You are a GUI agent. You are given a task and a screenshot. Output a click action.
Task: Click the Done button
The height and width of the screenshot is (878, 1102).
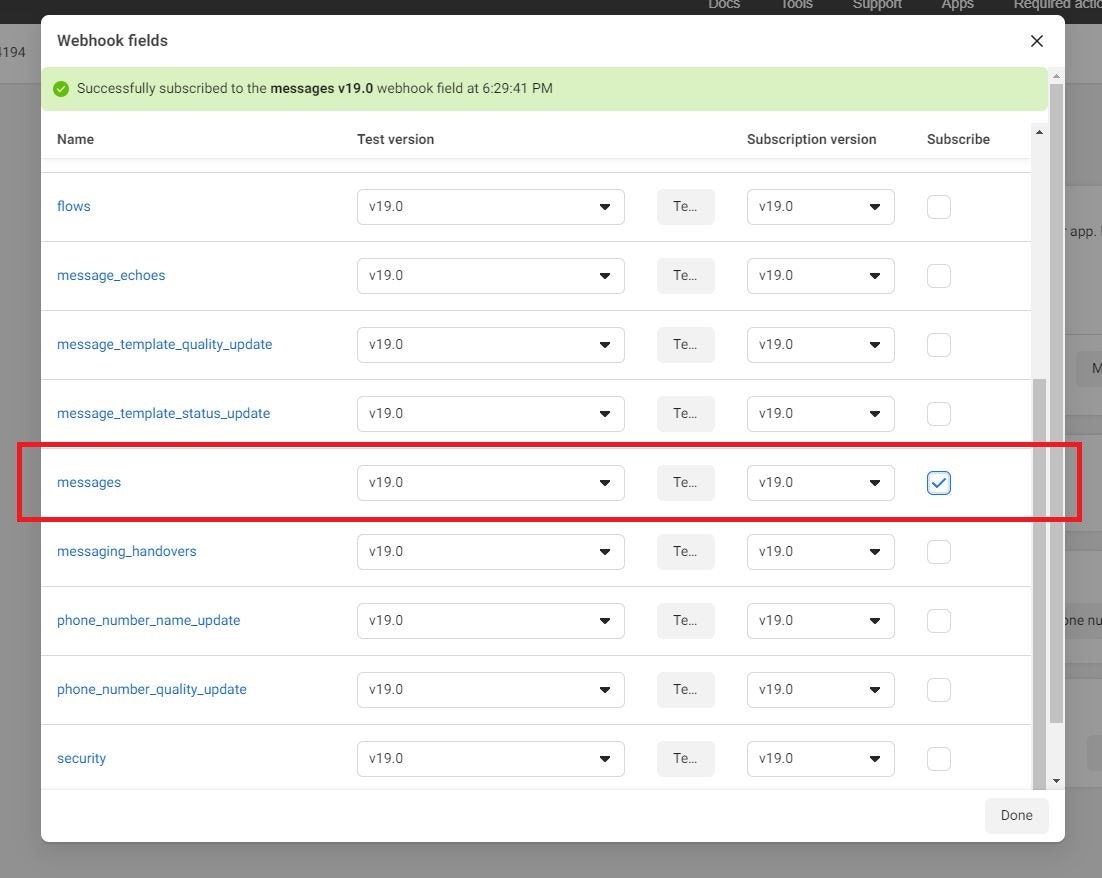pyautogui.click(x=1016, y=815)
